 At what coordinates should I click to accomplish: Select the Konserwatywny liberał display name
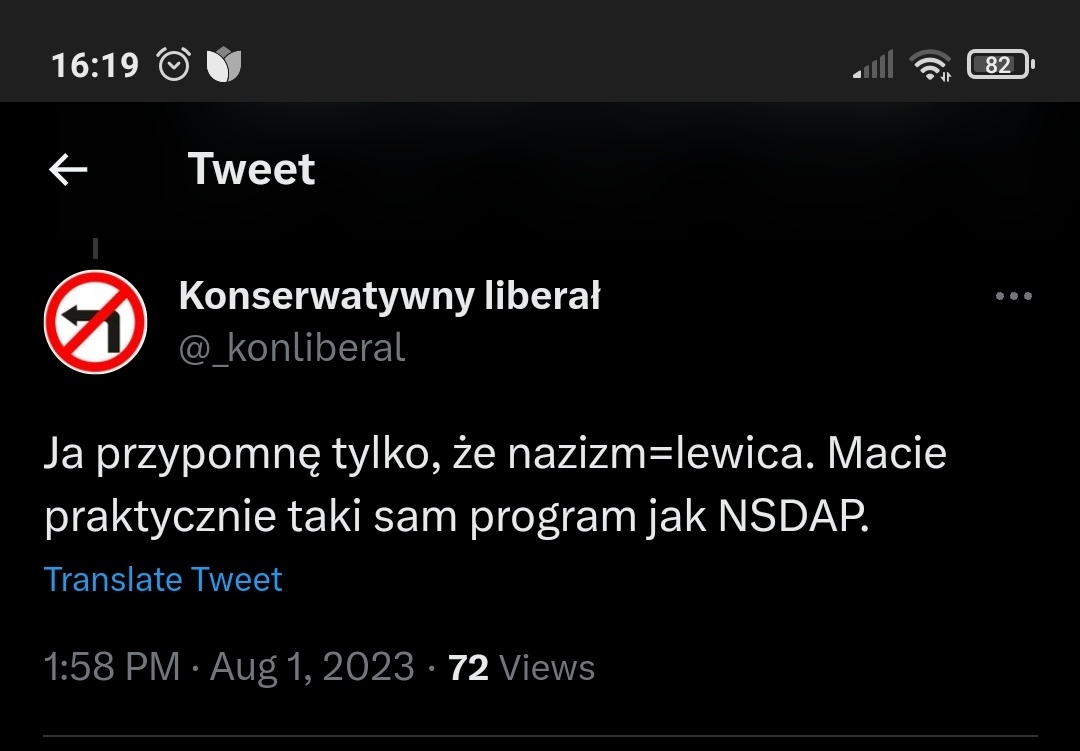(x=389, y=296)
